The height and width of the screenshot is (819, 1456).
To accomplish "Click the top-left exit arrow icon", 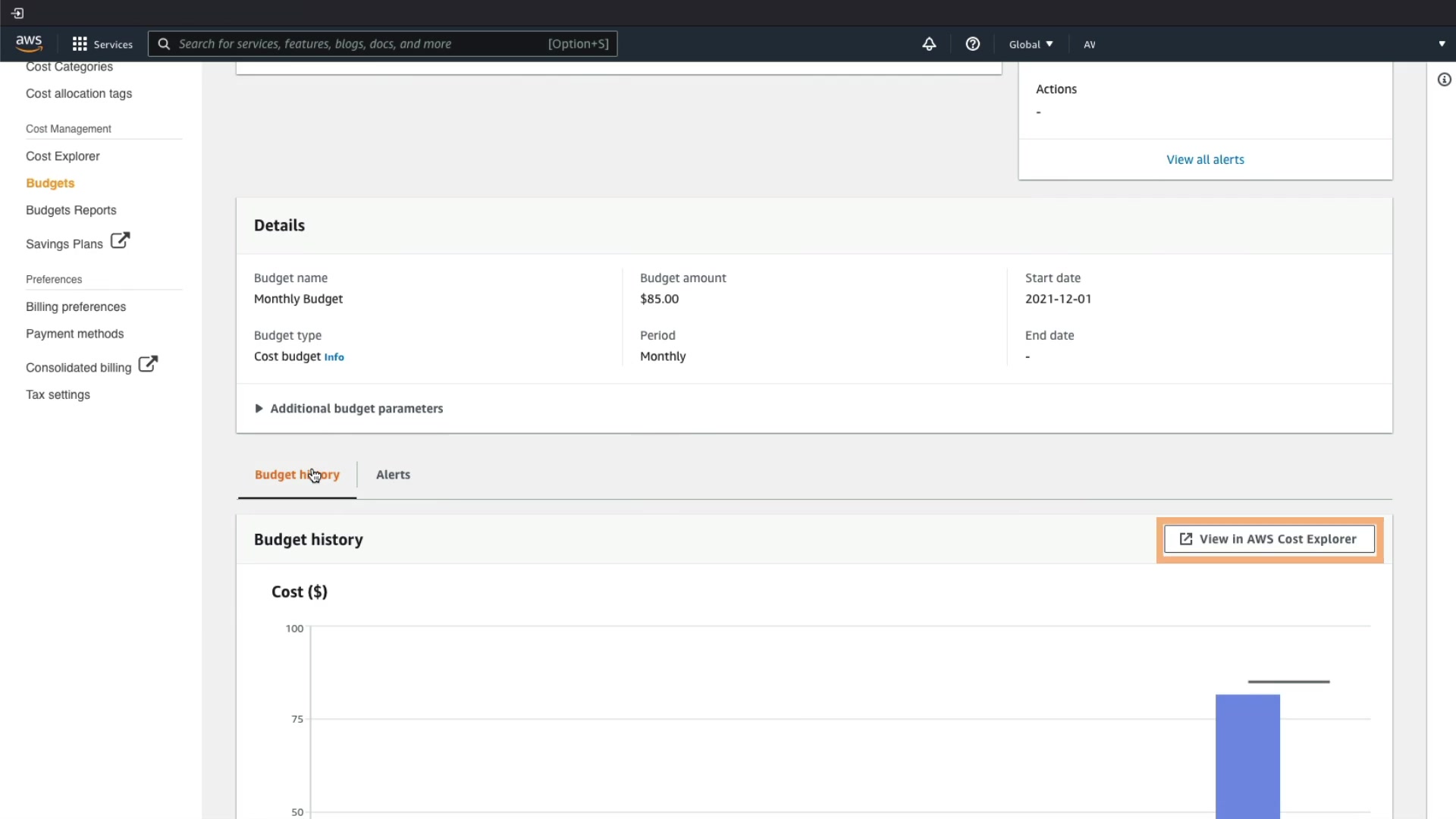I will coord(17,13).
